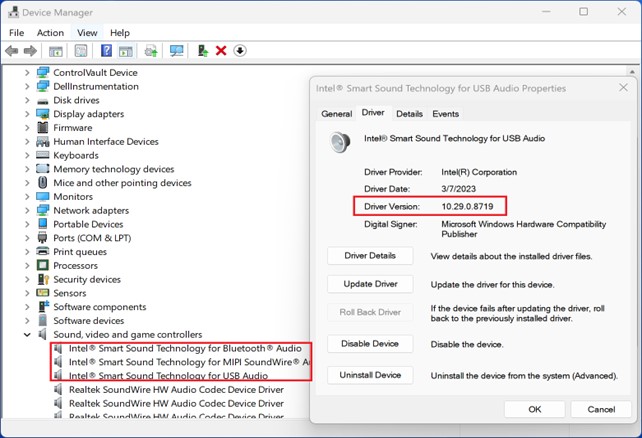Screen dimensions: 642x438
Task: Expand the Keyboards category
Action: [x=27, y=156]
